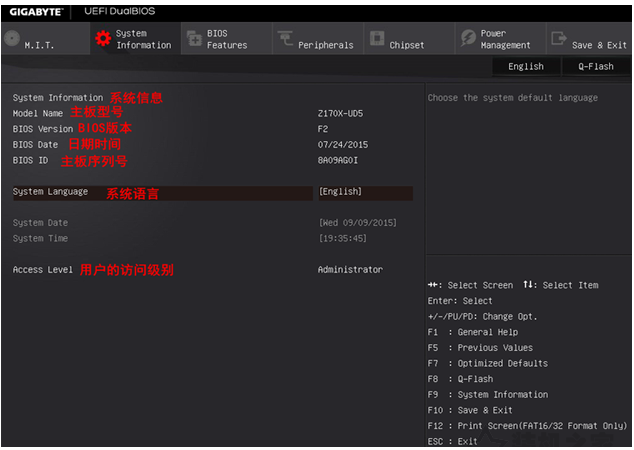The height and width of the screenshot is (450, 634).
Task: Click the System Information section heading
Action: click(x=58, y=98)
